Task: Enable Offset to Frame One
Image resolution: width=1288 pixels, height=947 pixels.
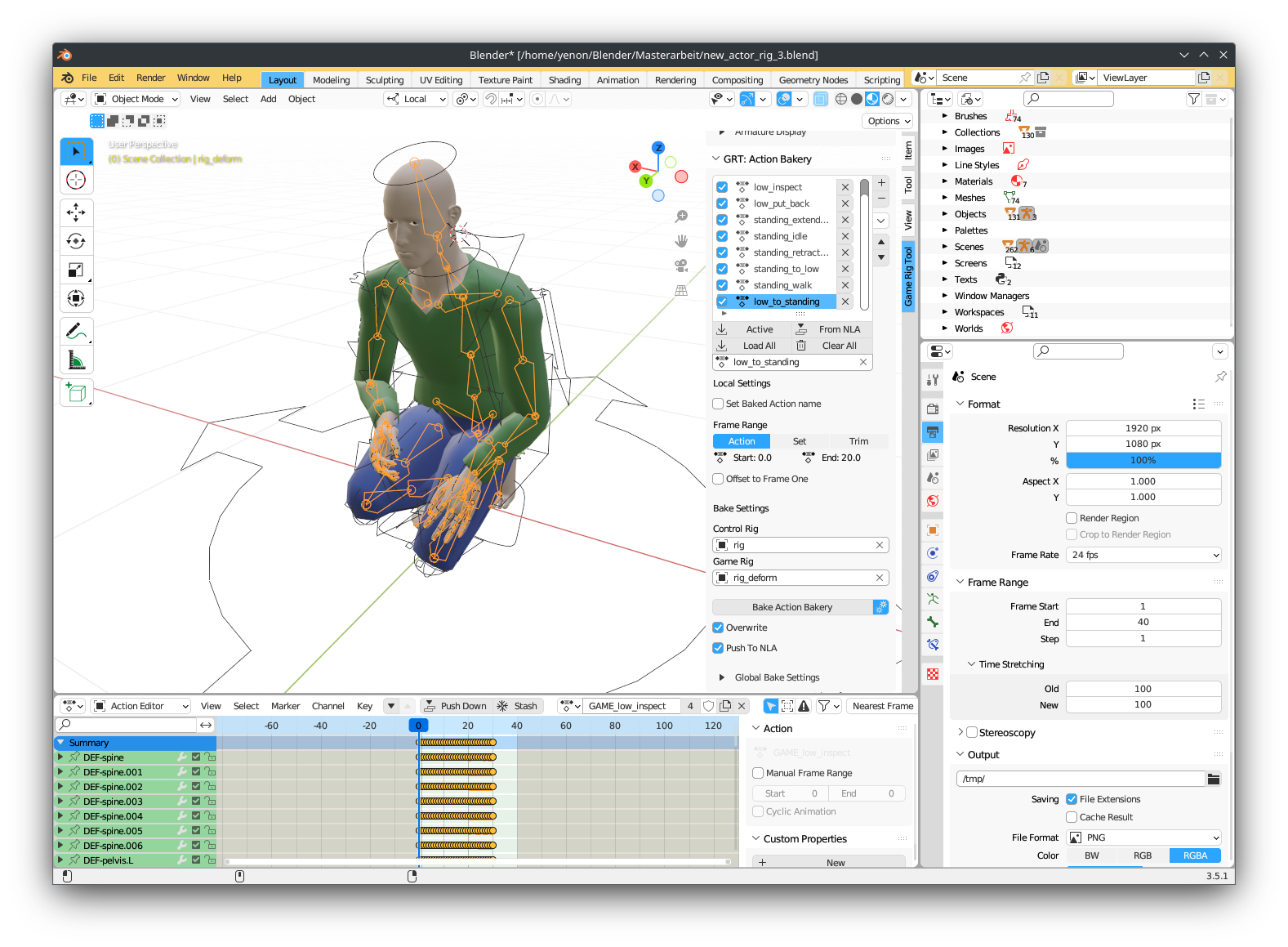Action: pyautogui.click(x=718, y=479)
